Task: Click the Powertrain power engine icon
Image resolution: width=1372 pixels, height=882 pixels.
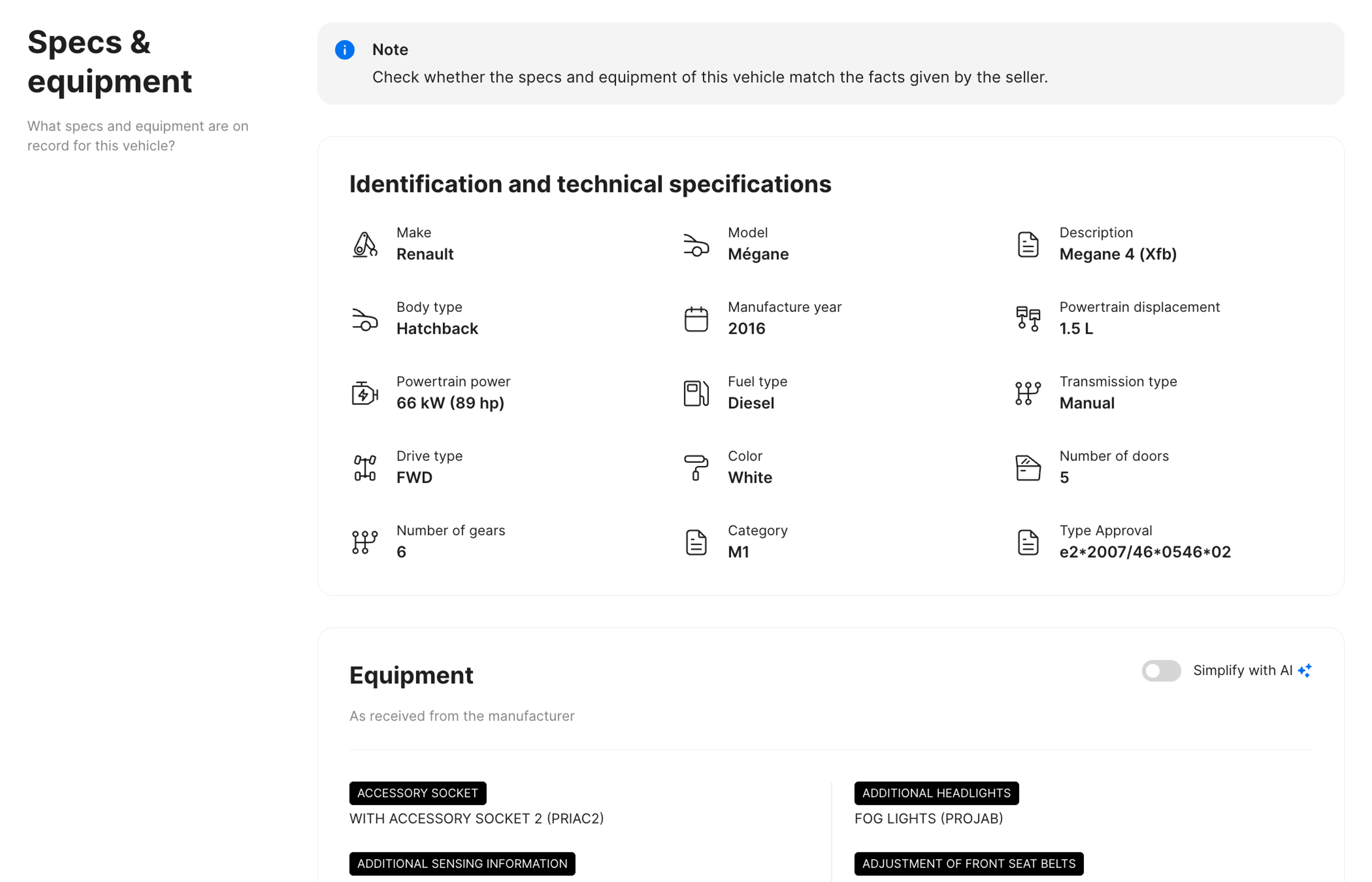Action: click(x=364, y=393)
